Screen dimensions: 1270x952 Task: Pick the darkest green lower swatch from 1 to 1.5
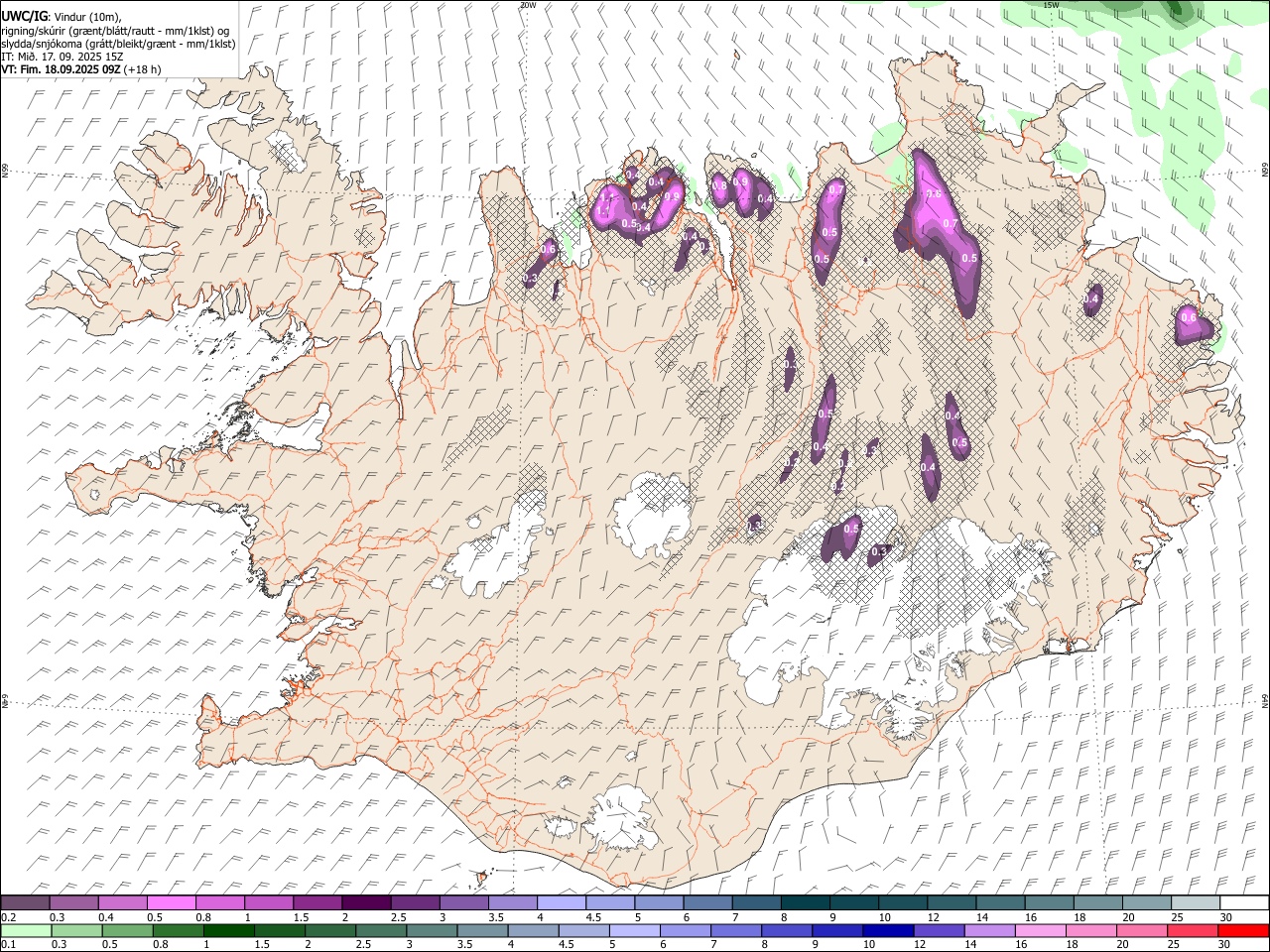(228, 930)
